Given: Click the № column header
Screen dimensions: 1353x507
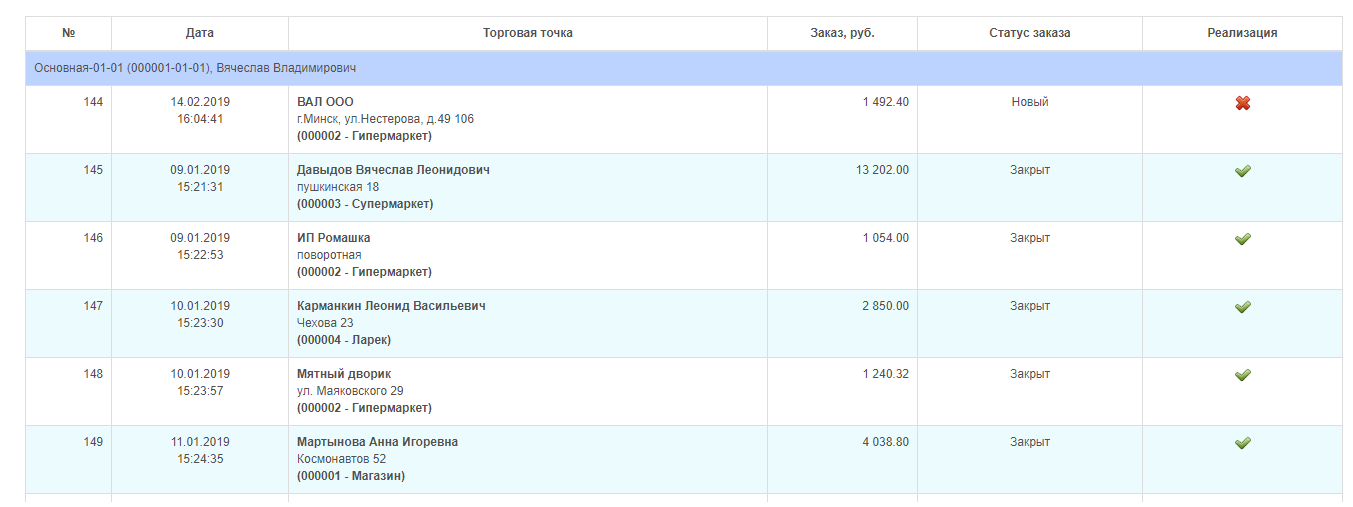Looking at the screenshot, I should pos(69,33).
